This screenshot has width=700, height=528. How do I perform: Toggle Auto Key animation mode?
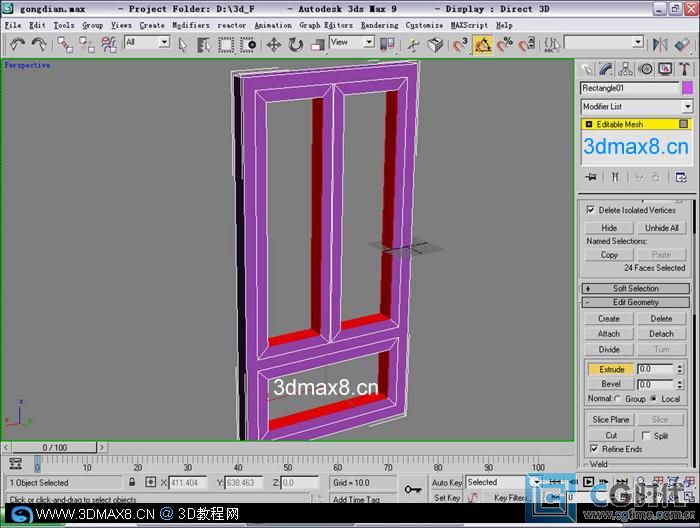[x=446, y=482]
